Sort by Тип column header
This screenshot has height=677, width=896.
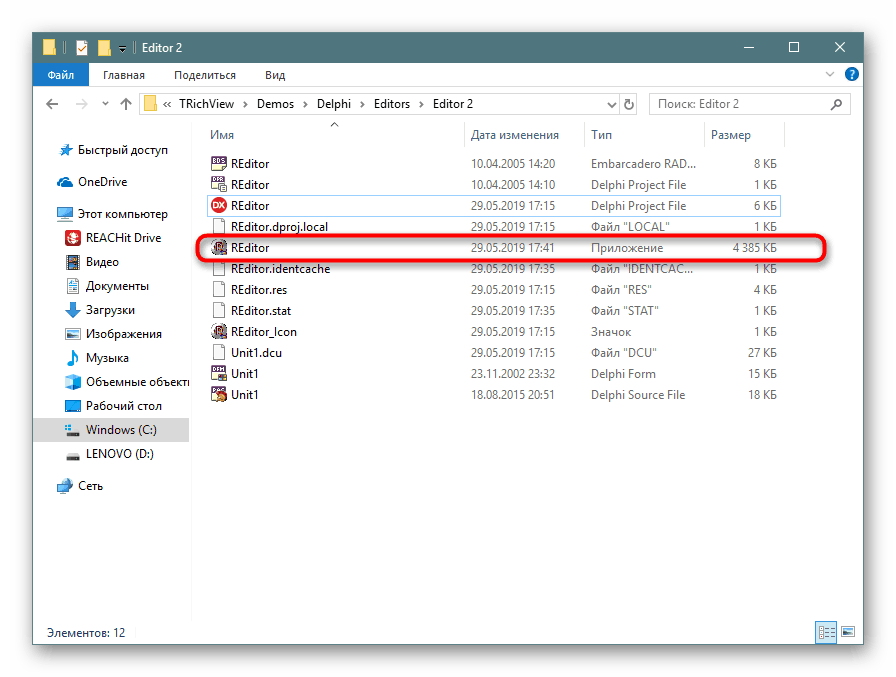coord(601,135)
